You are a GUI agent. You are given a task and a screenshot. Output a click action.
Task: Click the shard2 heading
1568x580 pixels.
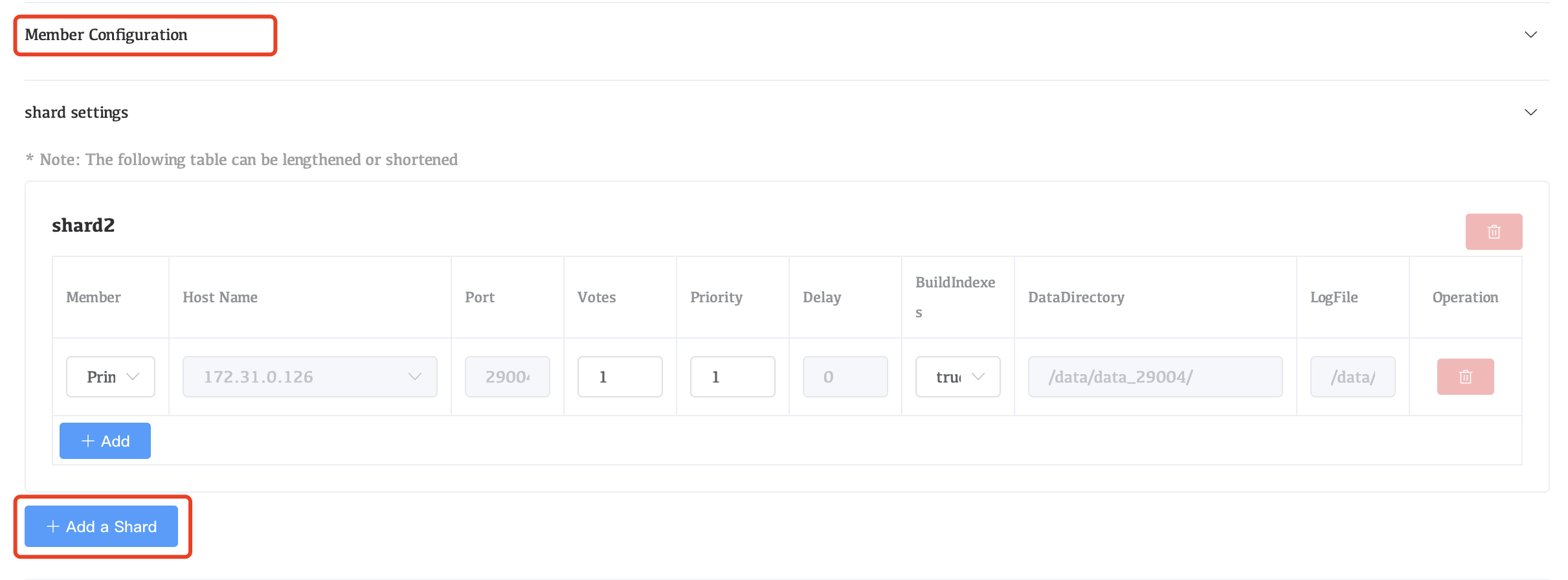point(83,225)
